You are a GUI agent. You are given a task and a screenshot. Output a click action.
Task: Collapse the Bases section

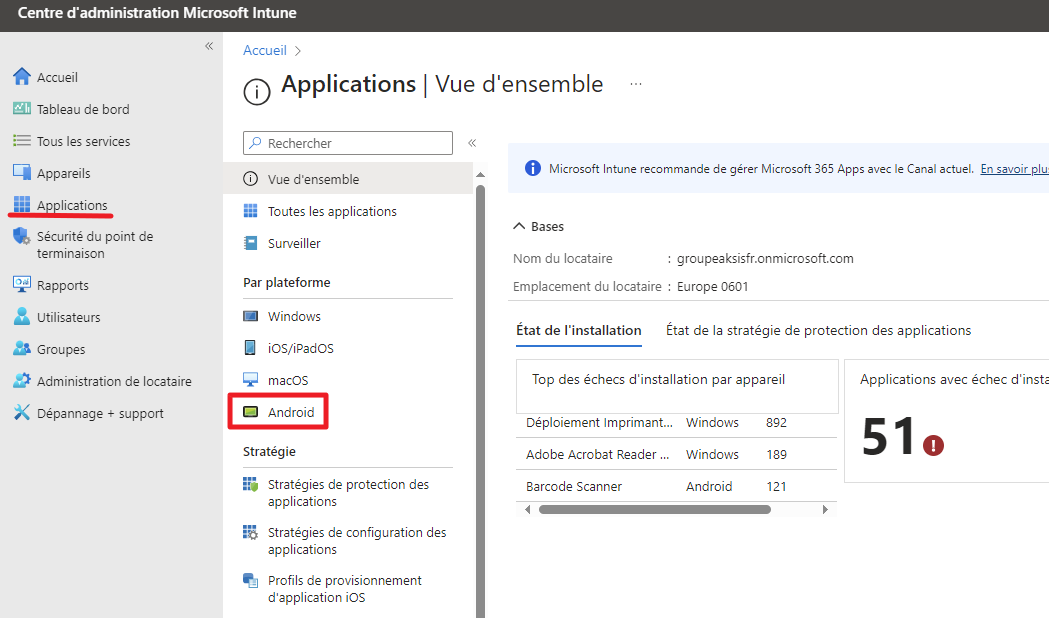tap(519, 226)
